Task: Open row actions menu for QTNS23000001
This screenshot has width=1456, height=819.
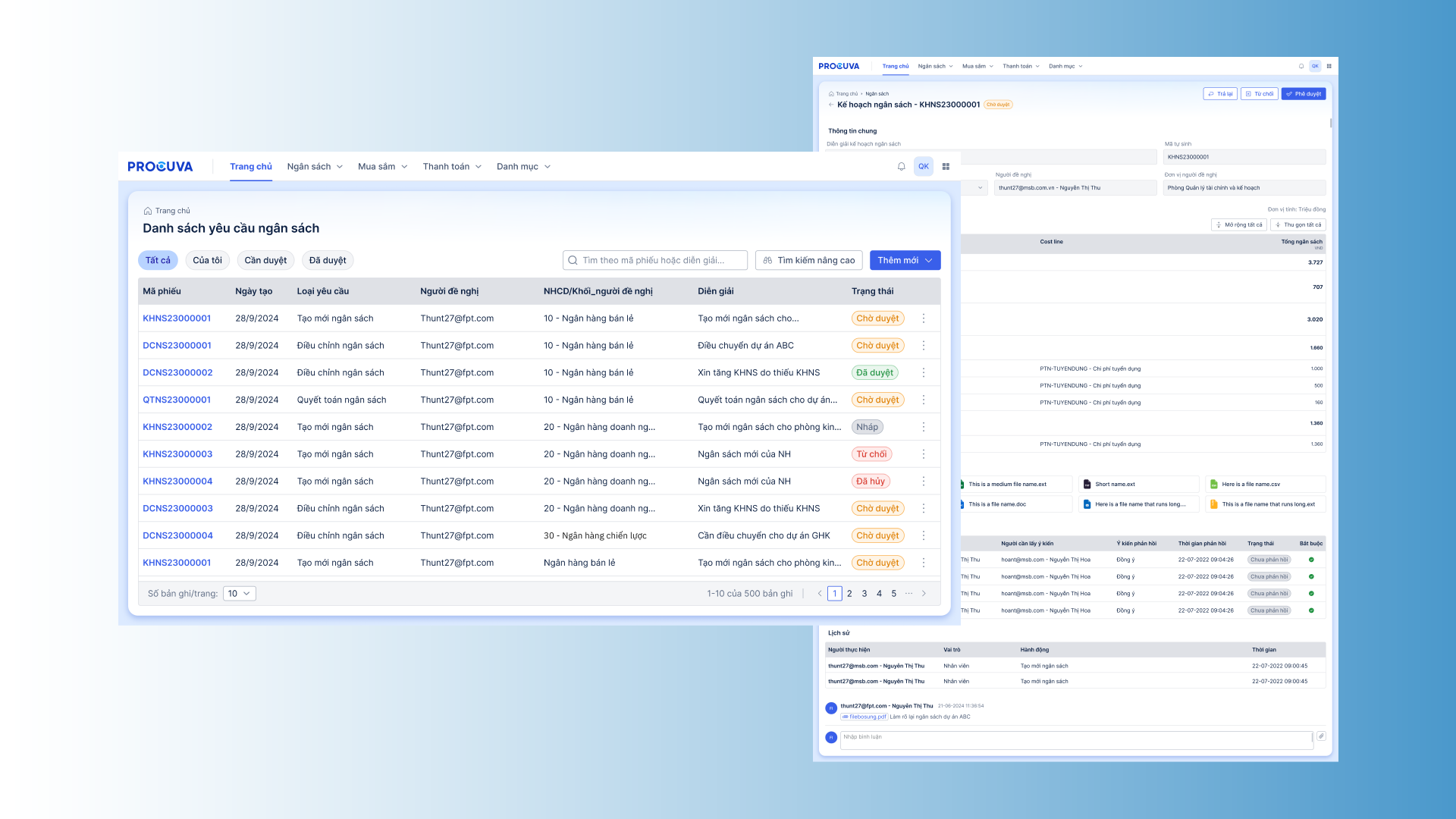Action: (924, 400)
